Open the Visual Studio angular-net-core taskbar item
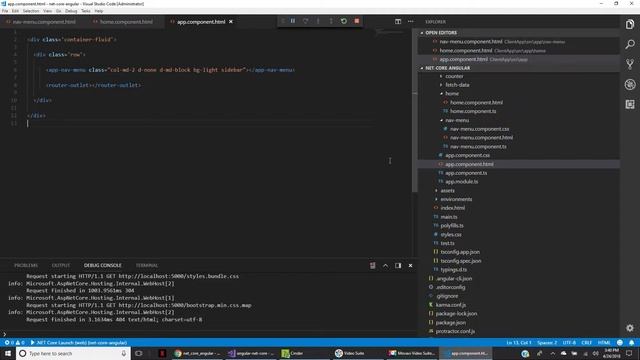 tap(251, 353)
